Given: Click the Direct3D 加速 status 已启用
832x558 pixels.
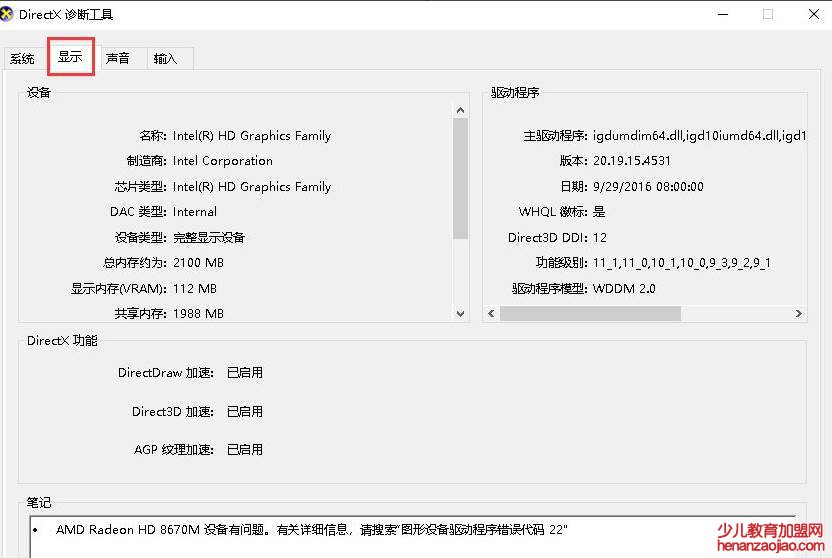Looking at the screenshot, I should pos(245,412).
